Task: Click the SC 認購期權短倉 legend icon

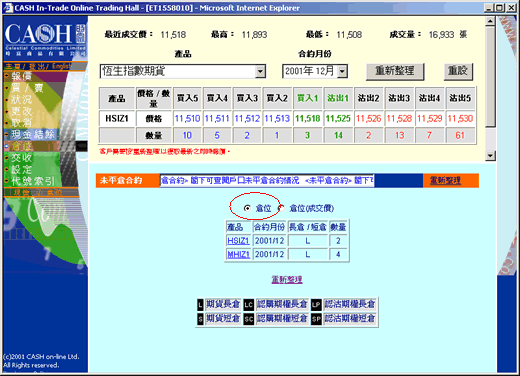Action: click(249, 319)
